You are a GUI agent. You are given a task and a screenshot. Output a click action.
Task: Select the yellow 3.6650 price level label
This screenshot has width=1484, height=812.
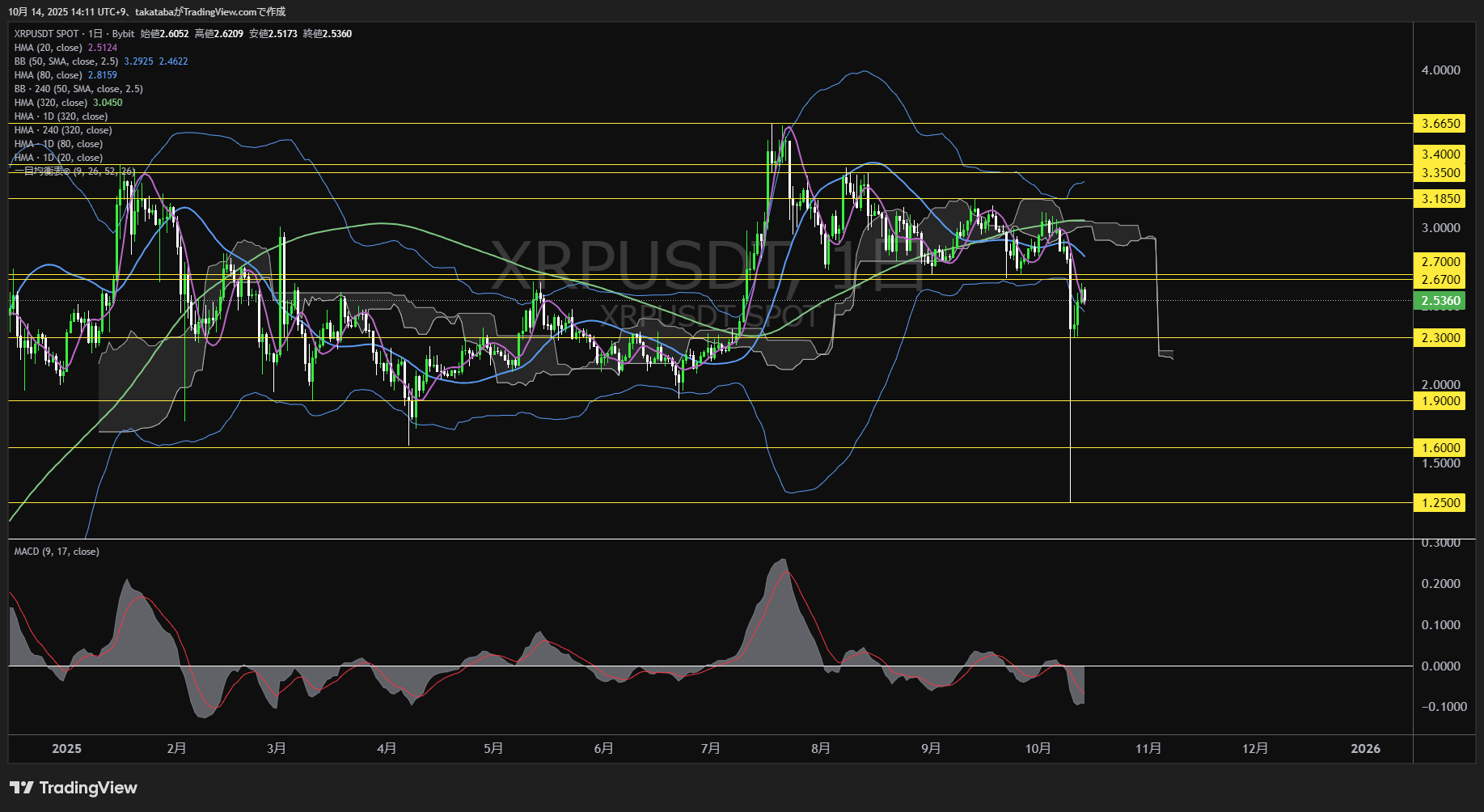[1440, 124]
